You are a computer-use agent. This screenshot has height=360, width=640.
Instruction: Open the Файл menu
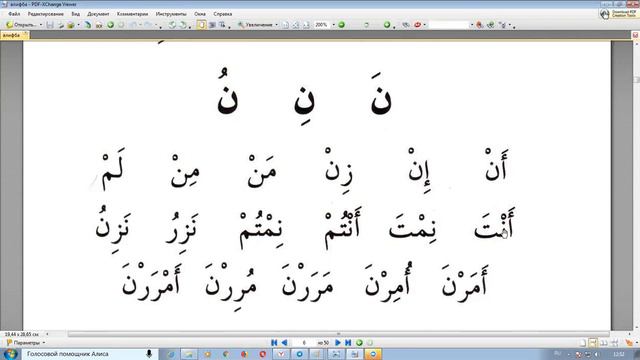coord(14,14)
